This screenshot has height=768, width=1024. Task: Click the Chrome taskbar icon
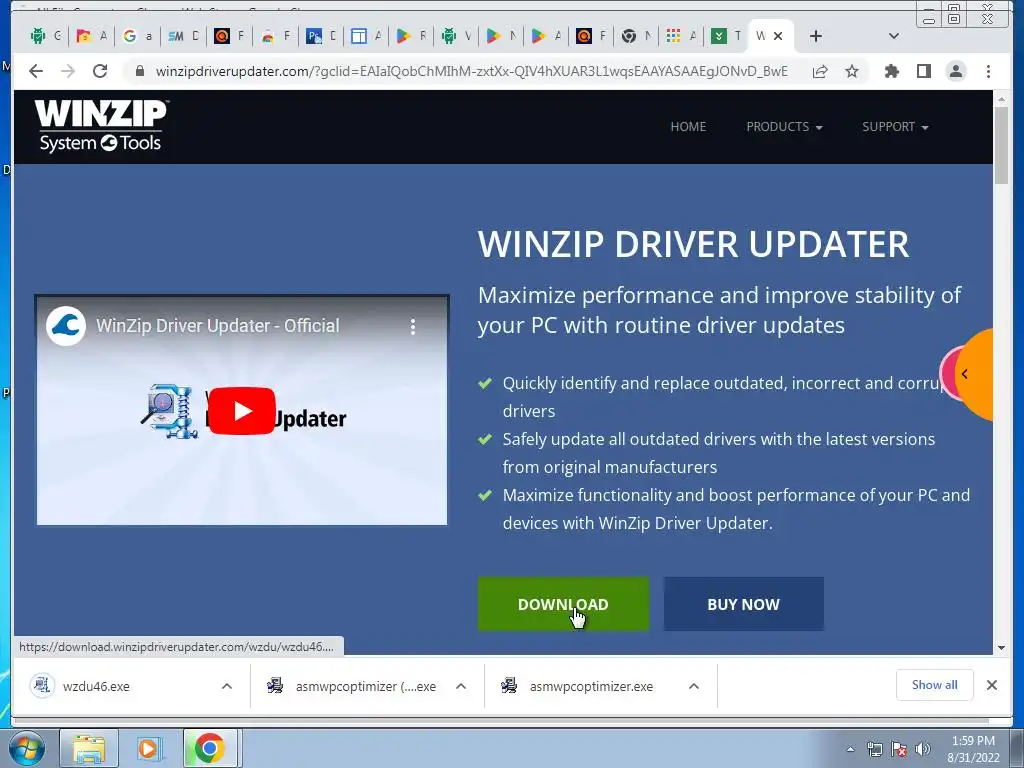tap(210, 748)
